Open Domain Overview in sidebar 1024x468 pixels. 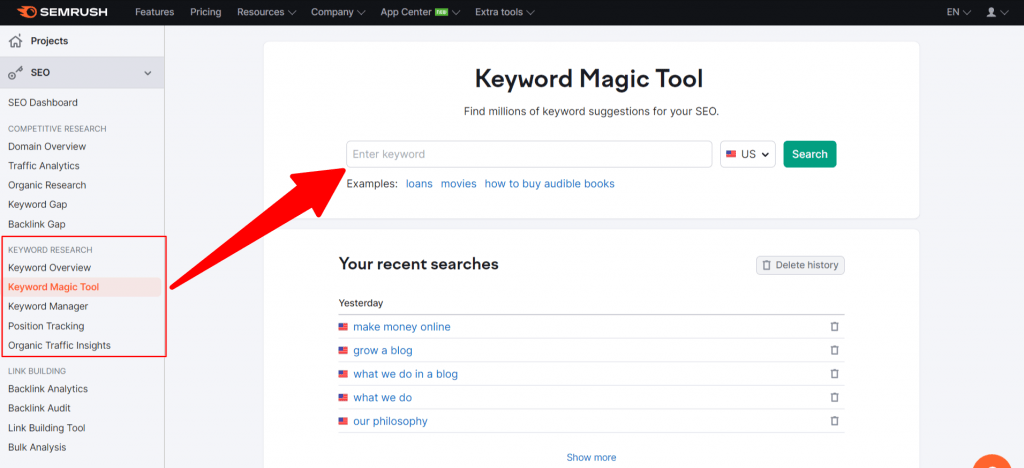point(47,146)
